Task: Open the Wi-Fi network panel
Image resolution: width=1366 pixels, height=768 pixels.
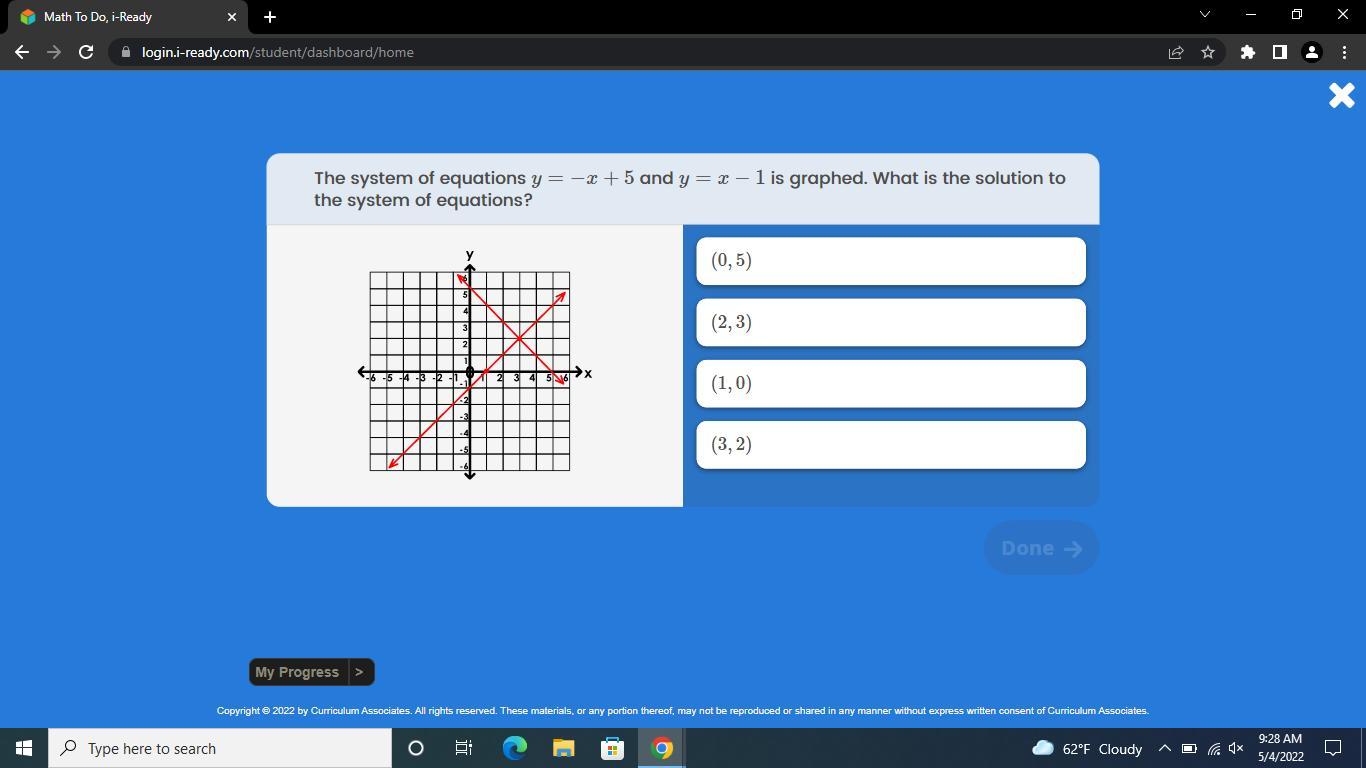Action: 1213,748
